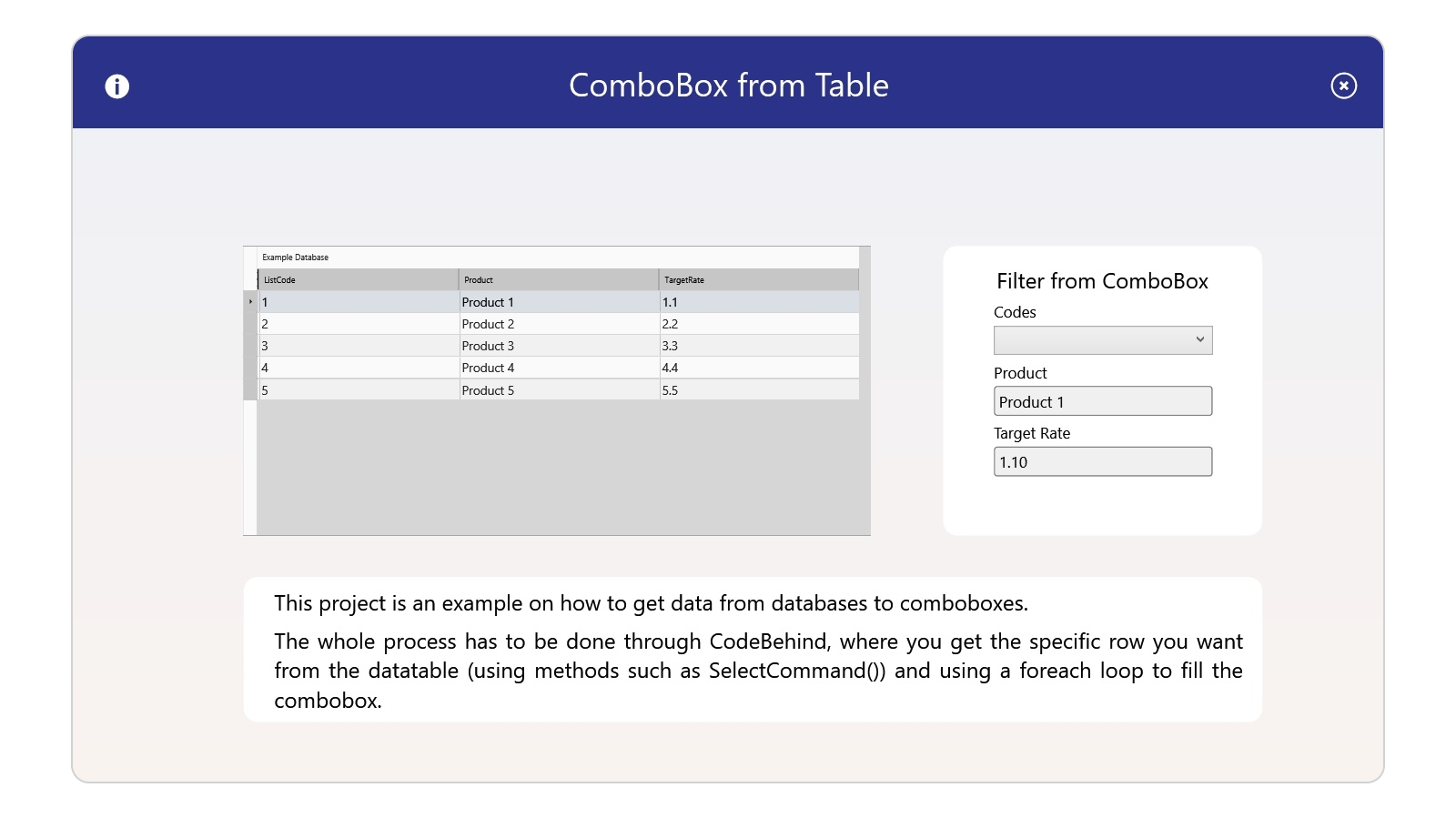Viewport: 1456px width, 818px height.
Task: Click the 2.2 target rate cell
Action: [x=757, y=324]
